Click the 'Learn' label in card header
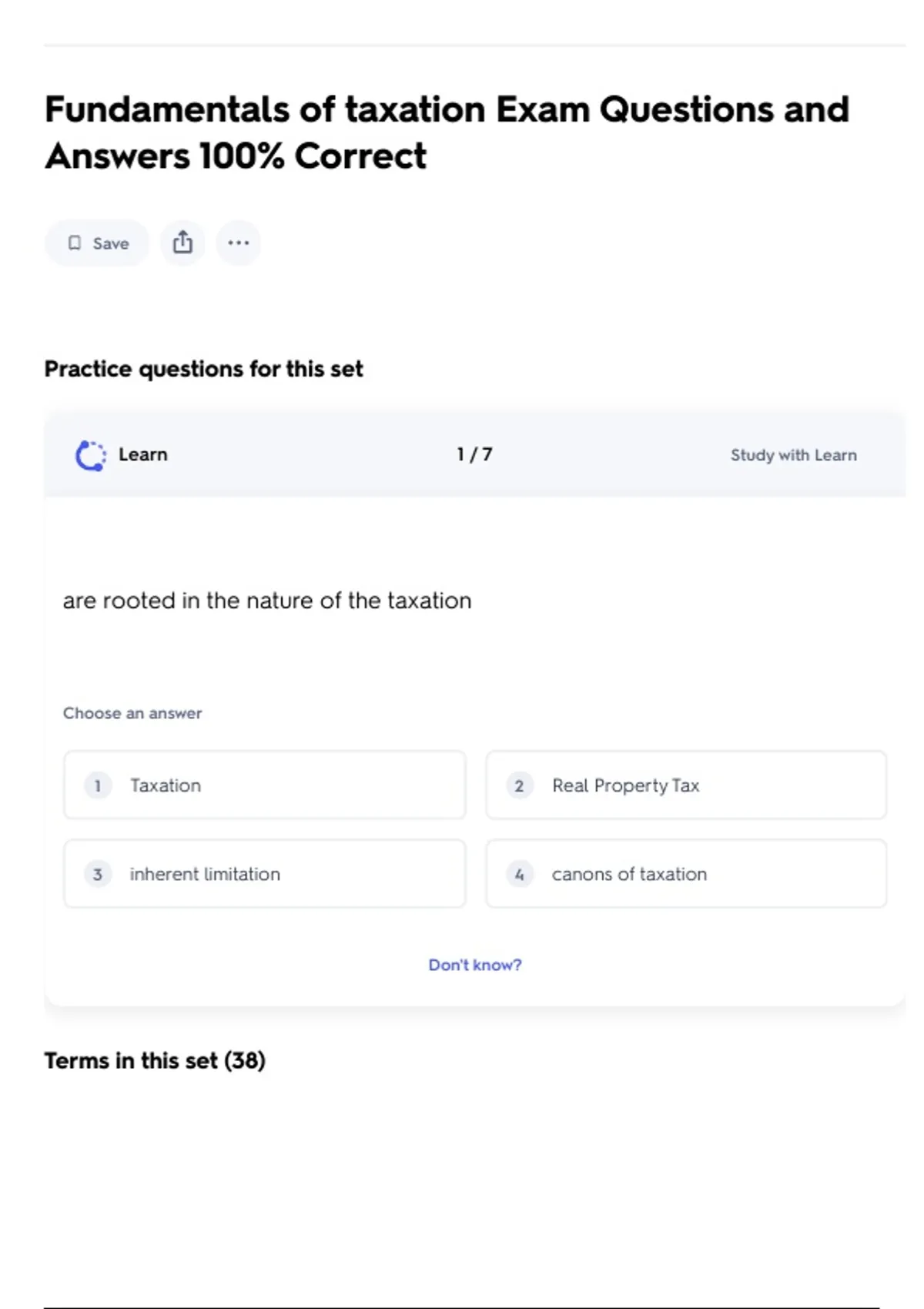 click(x=142, y=454)
